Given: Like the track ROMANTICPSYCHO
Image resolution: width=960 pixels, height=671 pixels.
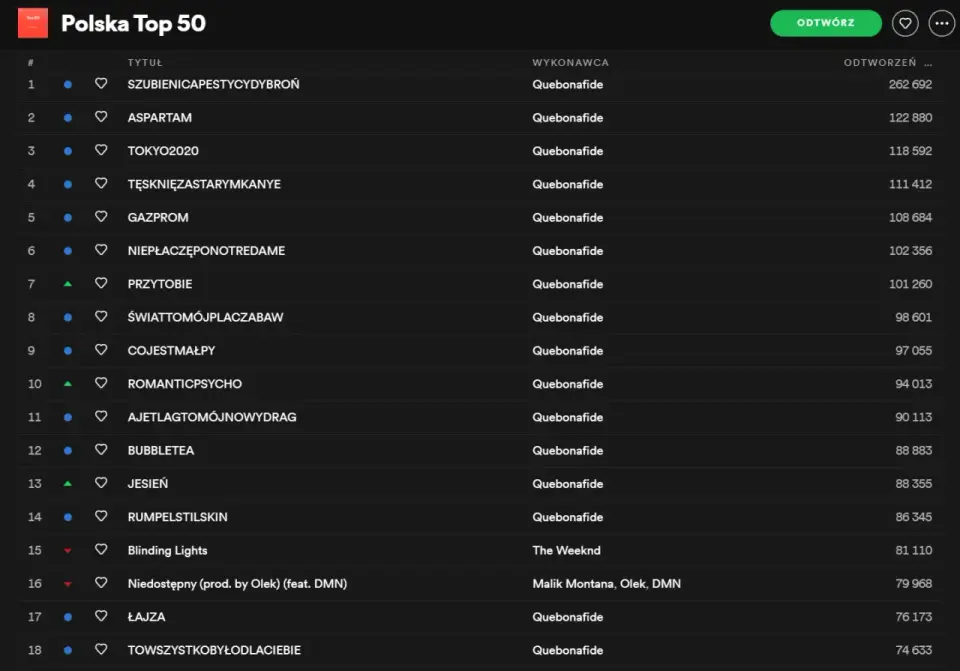Looking at the screenshot, I should tap(101, 383).
